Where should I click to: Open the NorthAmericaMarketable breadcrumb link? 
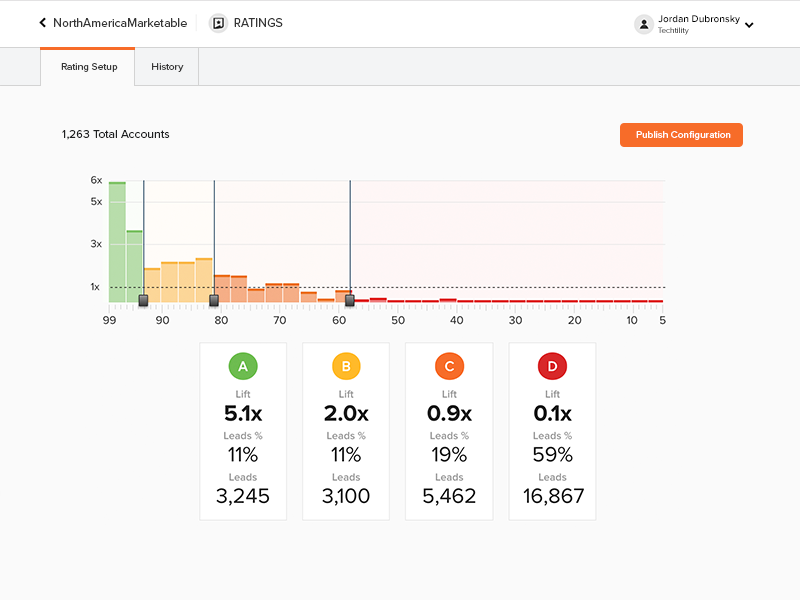119,23
